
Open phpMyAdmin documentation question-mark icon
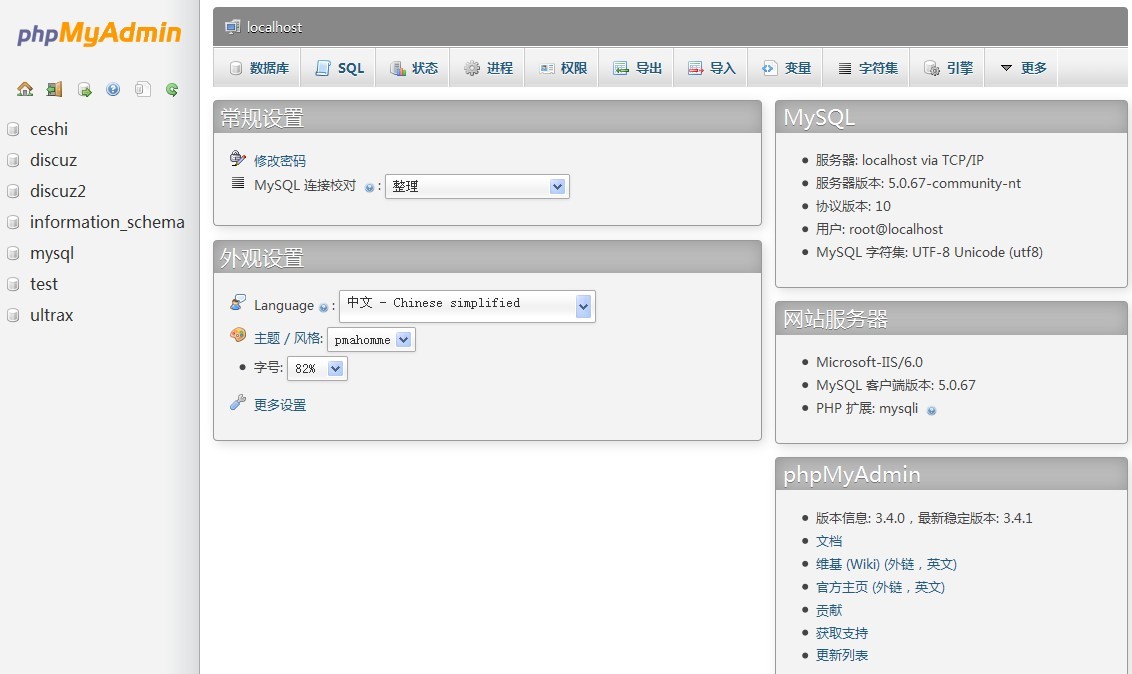(x=113, y=89)
